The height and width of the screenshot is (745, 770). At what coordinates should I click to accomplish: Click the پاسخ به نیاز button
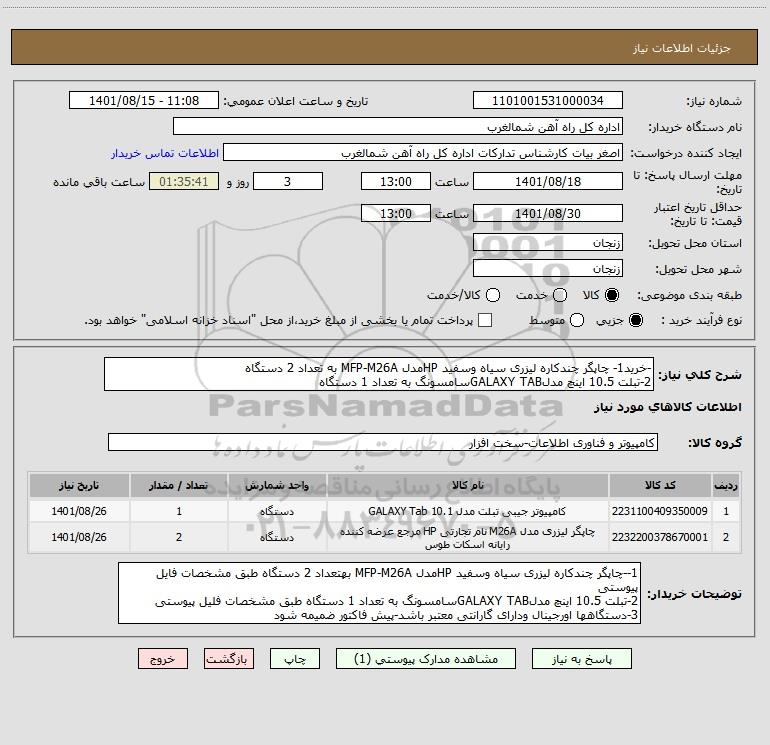[x=582, y=659]
